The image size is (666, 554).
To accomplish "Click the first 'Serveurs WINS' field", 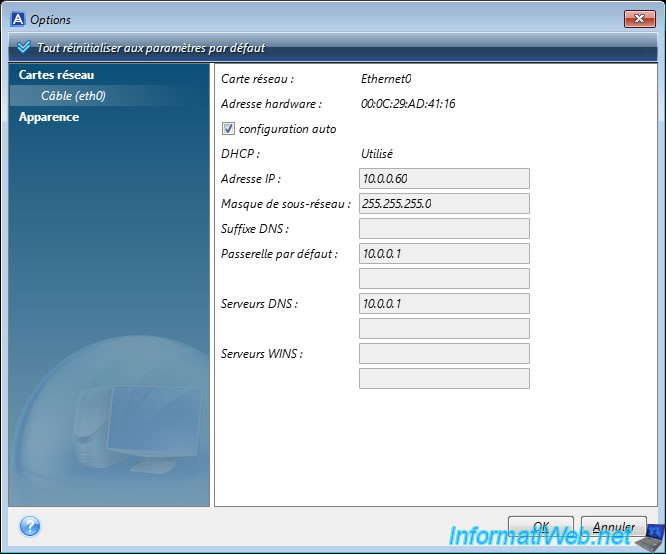I will tap(443, 353).
